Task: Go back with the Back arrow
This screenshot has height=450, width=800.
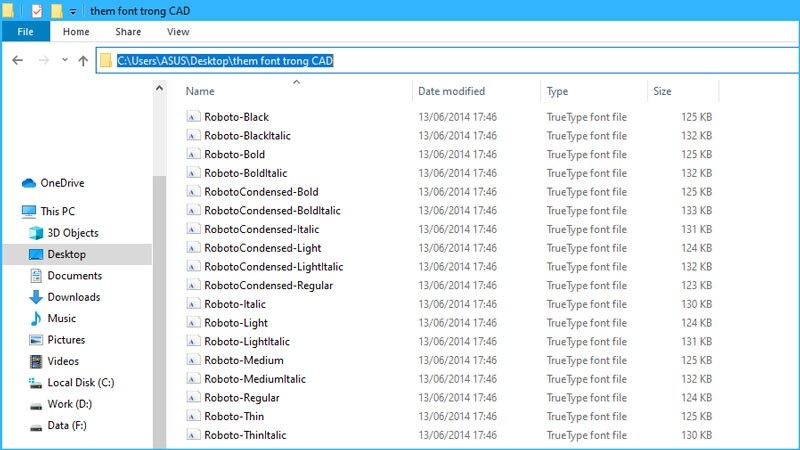Action: [x=18, y=61]
